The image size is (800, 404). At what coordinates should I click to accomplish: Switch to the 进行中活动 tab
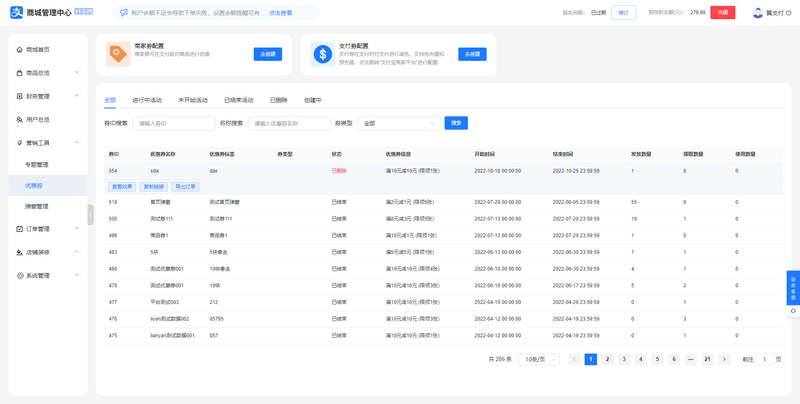(147, 100)
